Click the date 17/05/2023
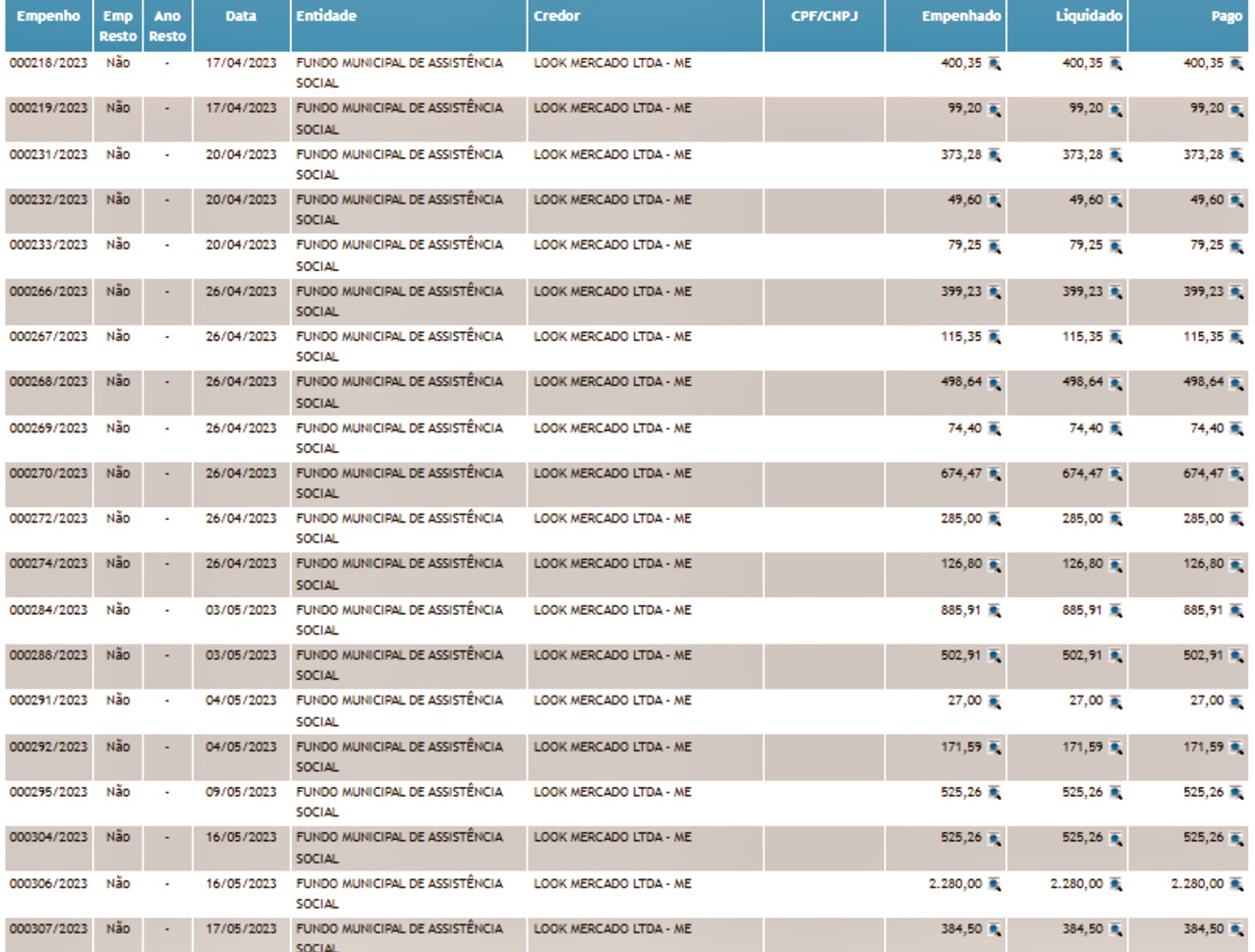The height and width of the screenshot is (952, 1255). pyautogui.click(x=241, y=928)
